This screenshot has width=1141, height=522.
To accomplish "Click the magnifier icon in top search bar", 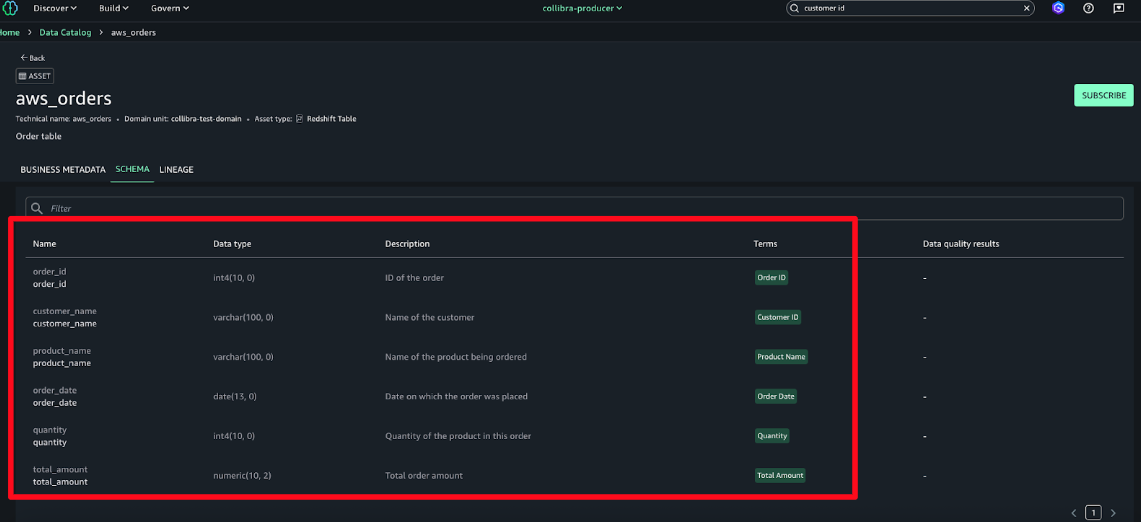I will (795, 8).
